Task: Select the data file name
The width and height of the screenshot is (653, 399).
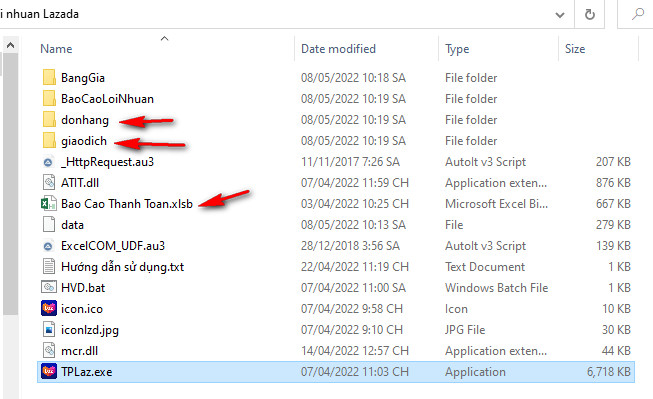Action: (x=72, y=225)
